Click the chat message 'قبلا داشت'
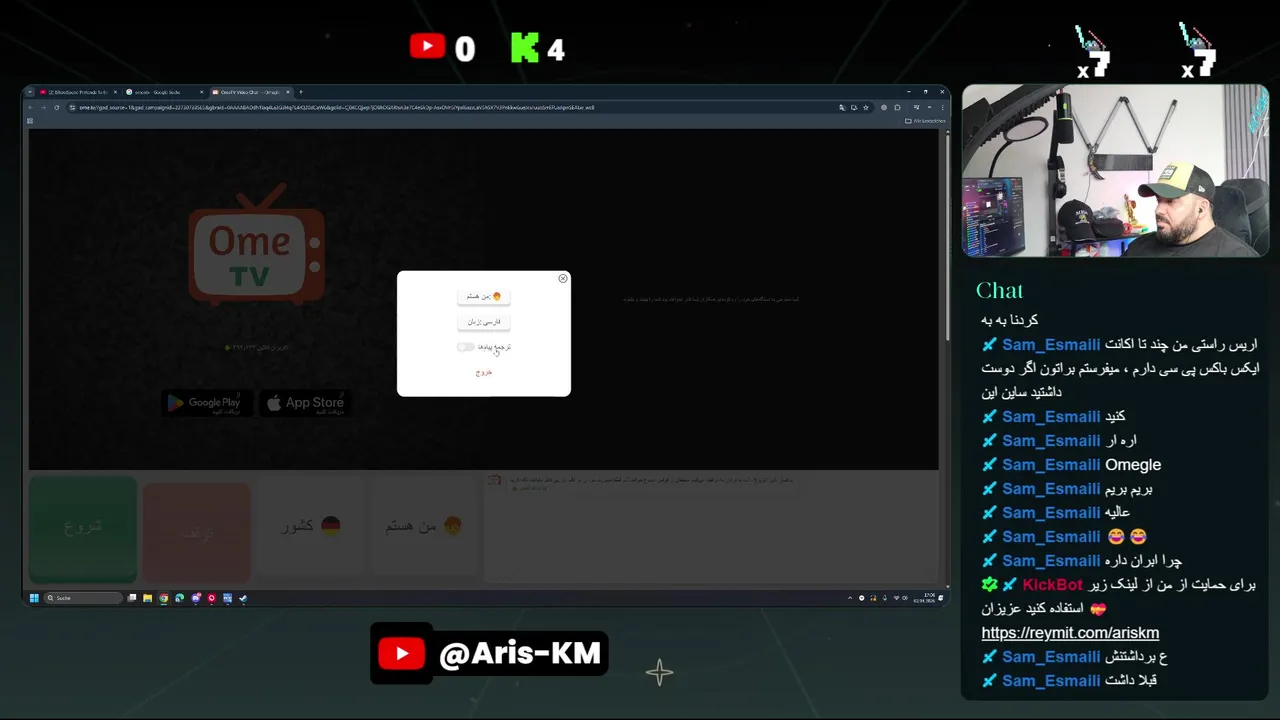 [1130, 681]
